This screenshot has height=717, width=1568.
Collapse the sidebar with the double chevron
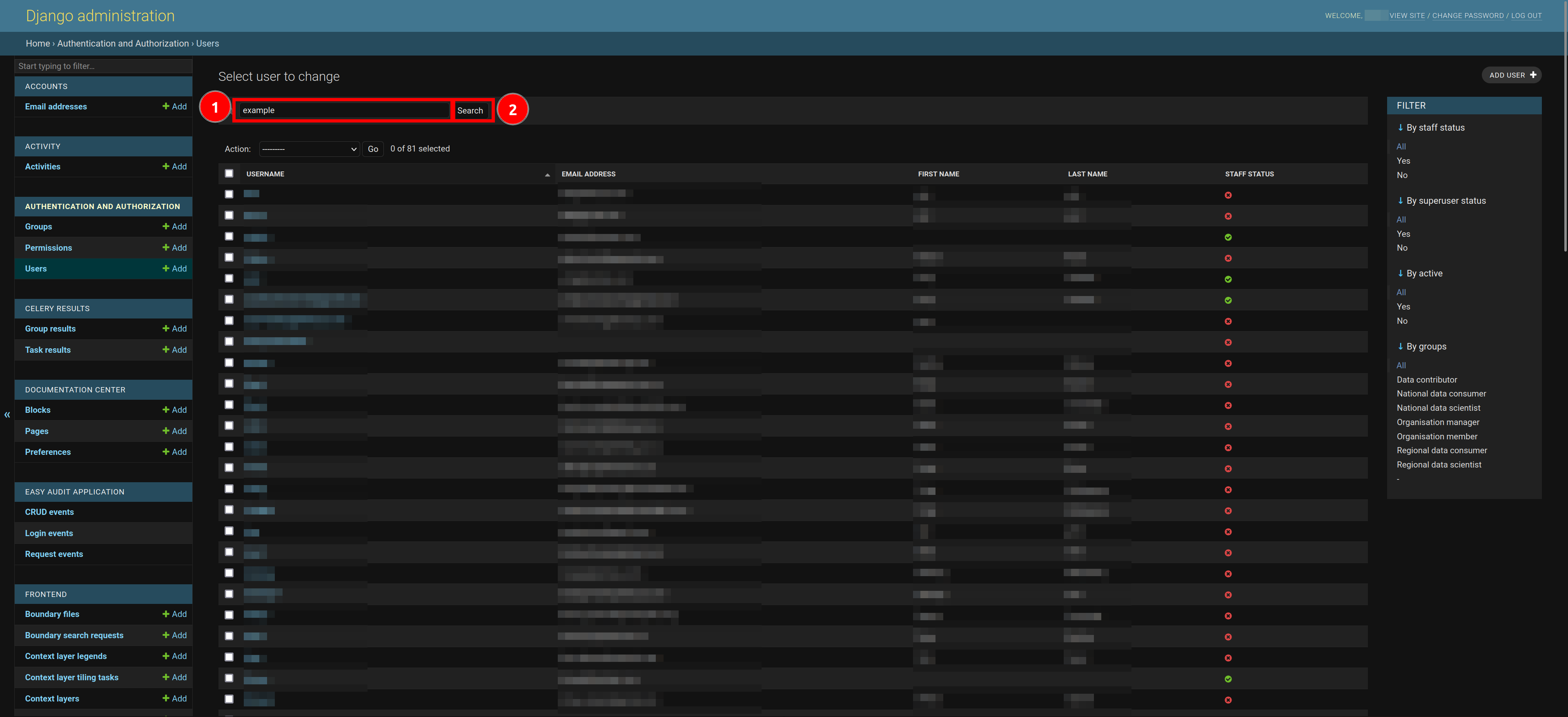[x=7, y=414]
